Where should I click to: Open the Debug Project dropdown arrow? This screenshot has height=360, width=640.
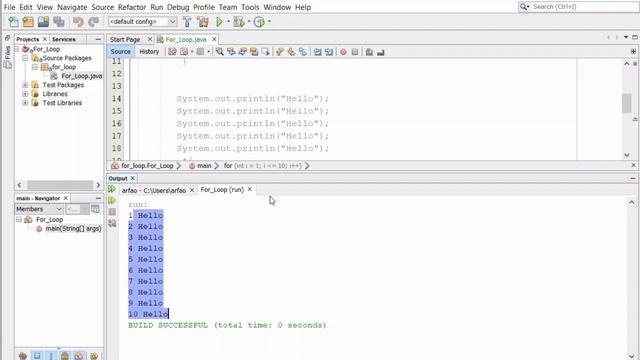249,22
